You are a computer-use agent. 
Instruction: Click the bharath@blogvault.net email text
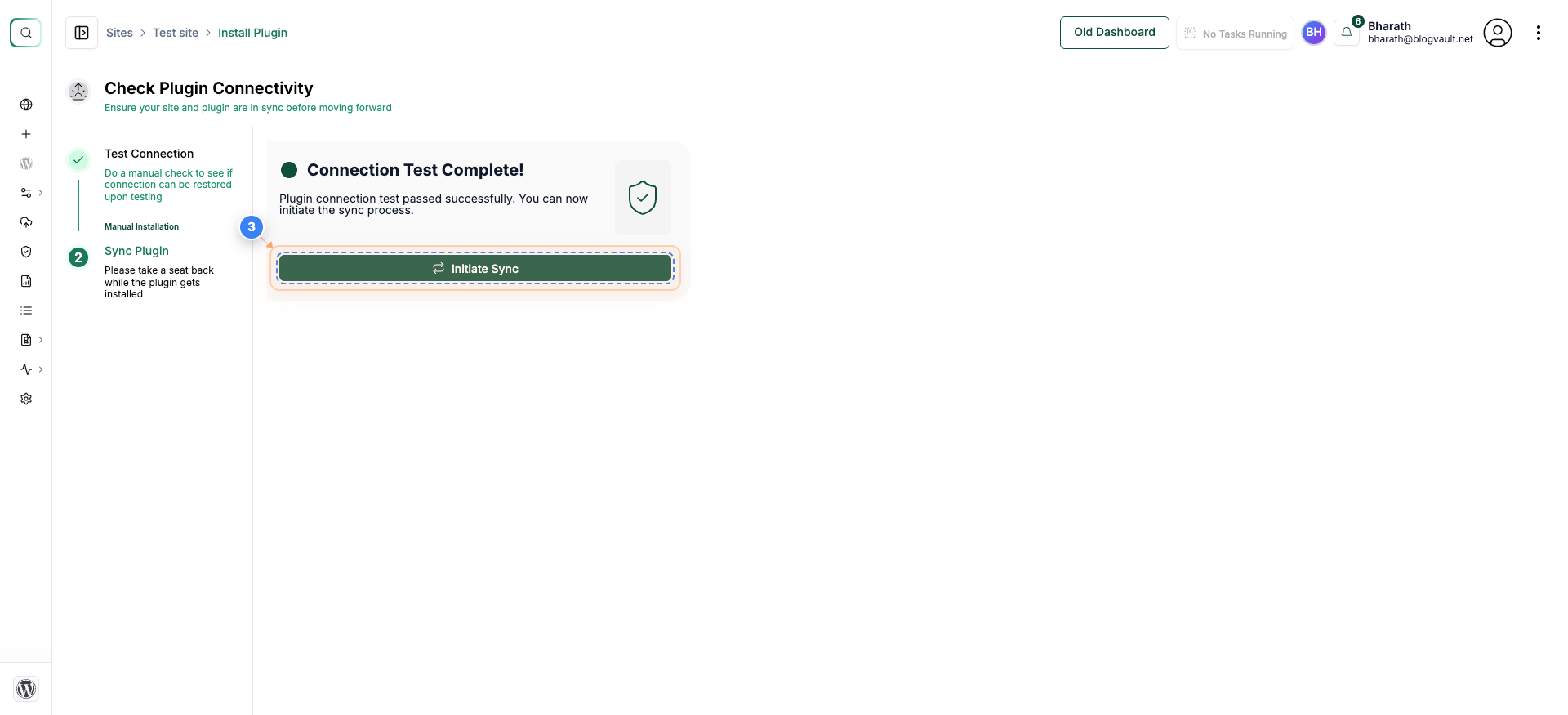(x=1420, y=39)
